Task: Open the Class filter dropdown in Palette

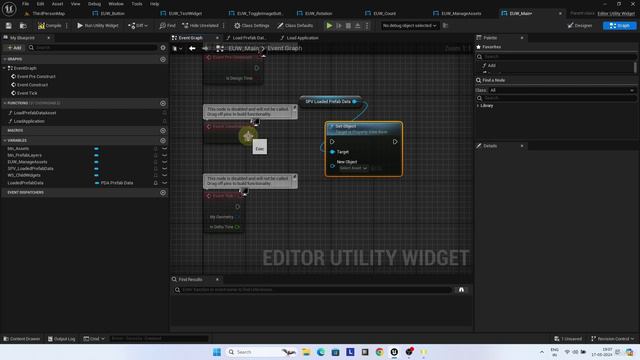Action: point(562,90)
